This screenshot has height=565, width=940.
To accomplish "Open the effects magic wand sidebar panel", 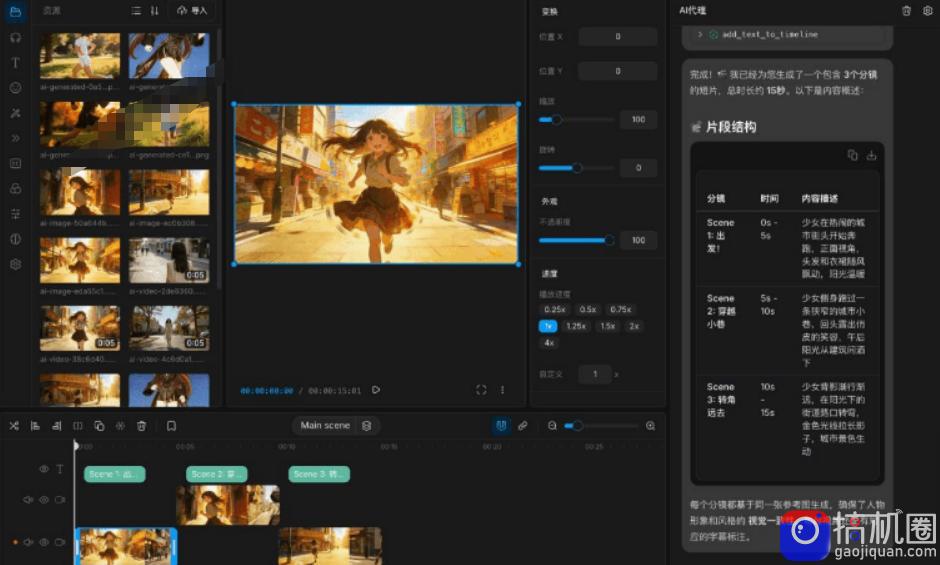I will click(x=16, y=113).
